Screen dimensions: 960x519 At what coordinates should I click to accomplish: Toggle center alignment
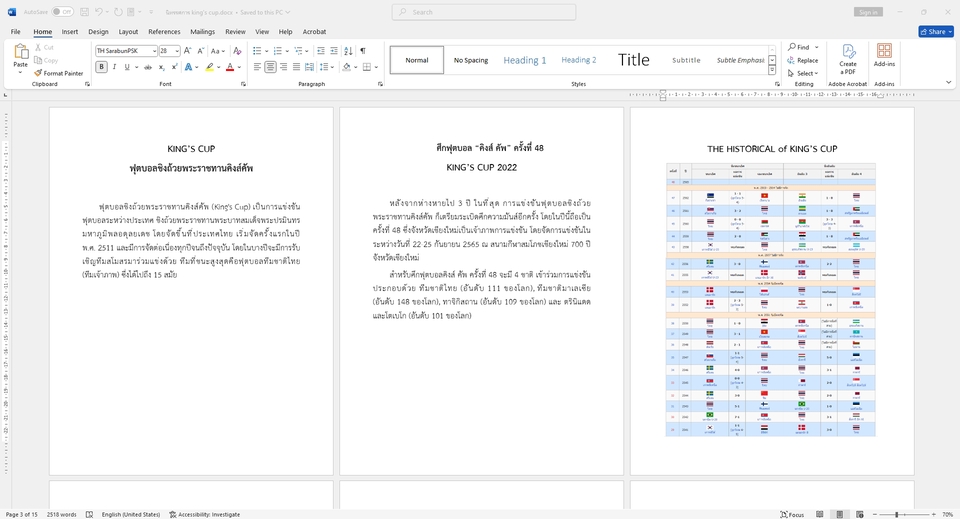270,67
